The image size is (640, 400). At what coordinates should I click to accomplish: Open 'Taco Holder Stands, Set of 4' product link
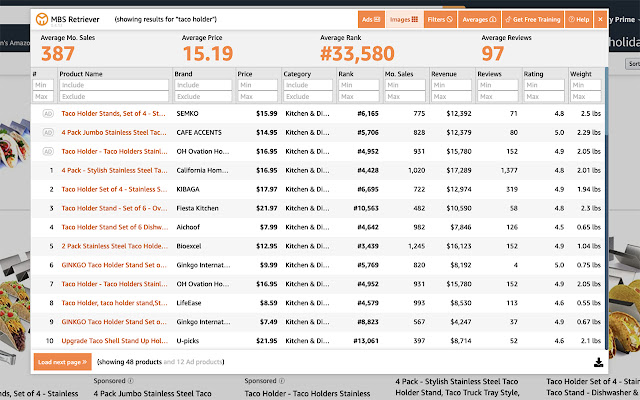click(113, 113)
